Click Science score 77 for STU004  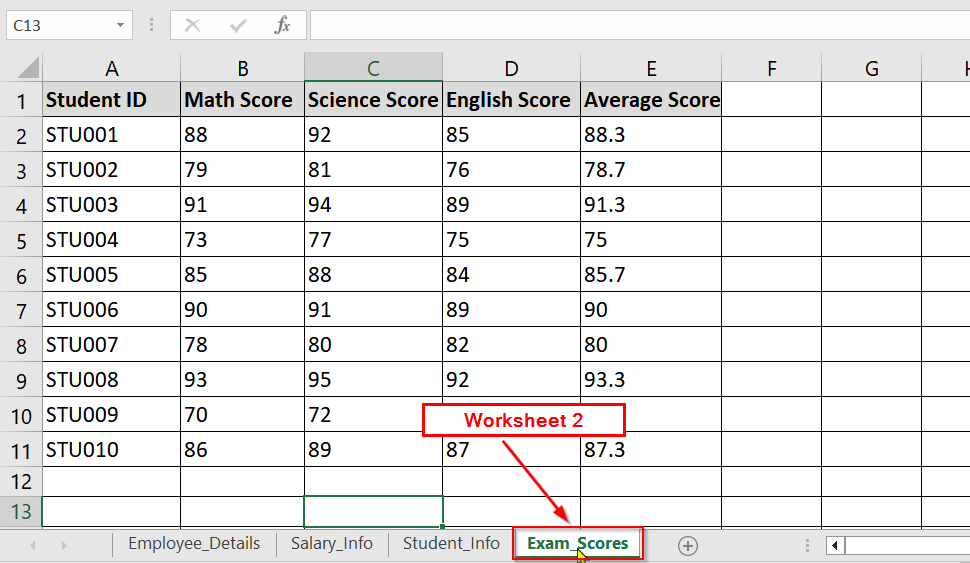(x=373, y=239)
